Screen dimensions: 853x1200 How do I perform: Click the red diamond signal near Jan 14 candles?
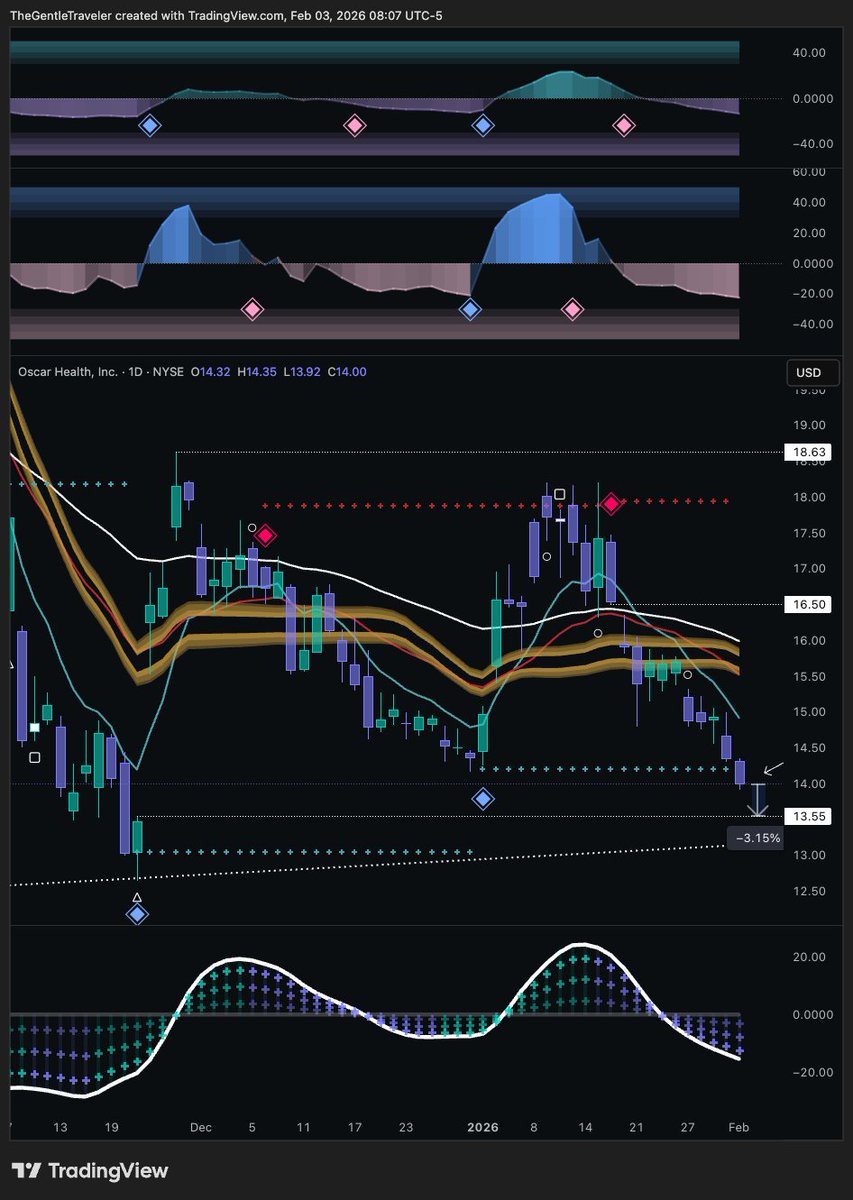click(612, 504)
